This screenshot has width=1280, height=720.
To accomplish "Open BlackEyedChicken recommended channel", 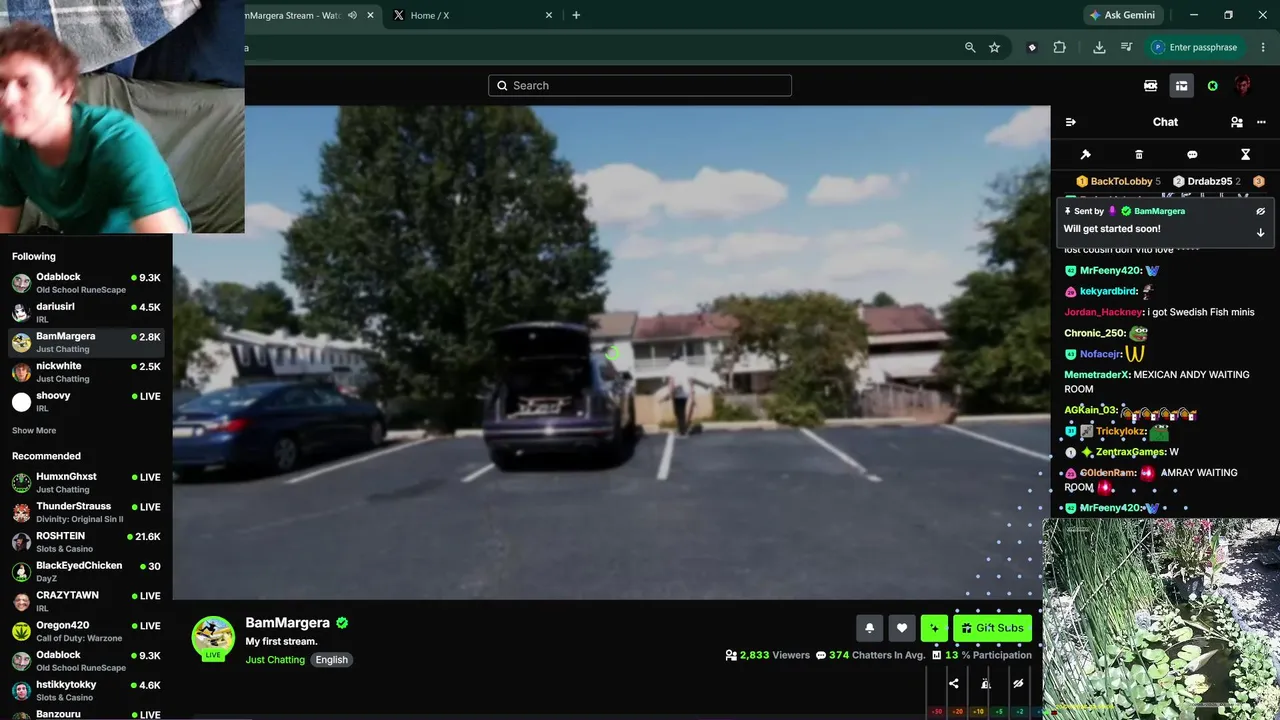I will 86,572.
